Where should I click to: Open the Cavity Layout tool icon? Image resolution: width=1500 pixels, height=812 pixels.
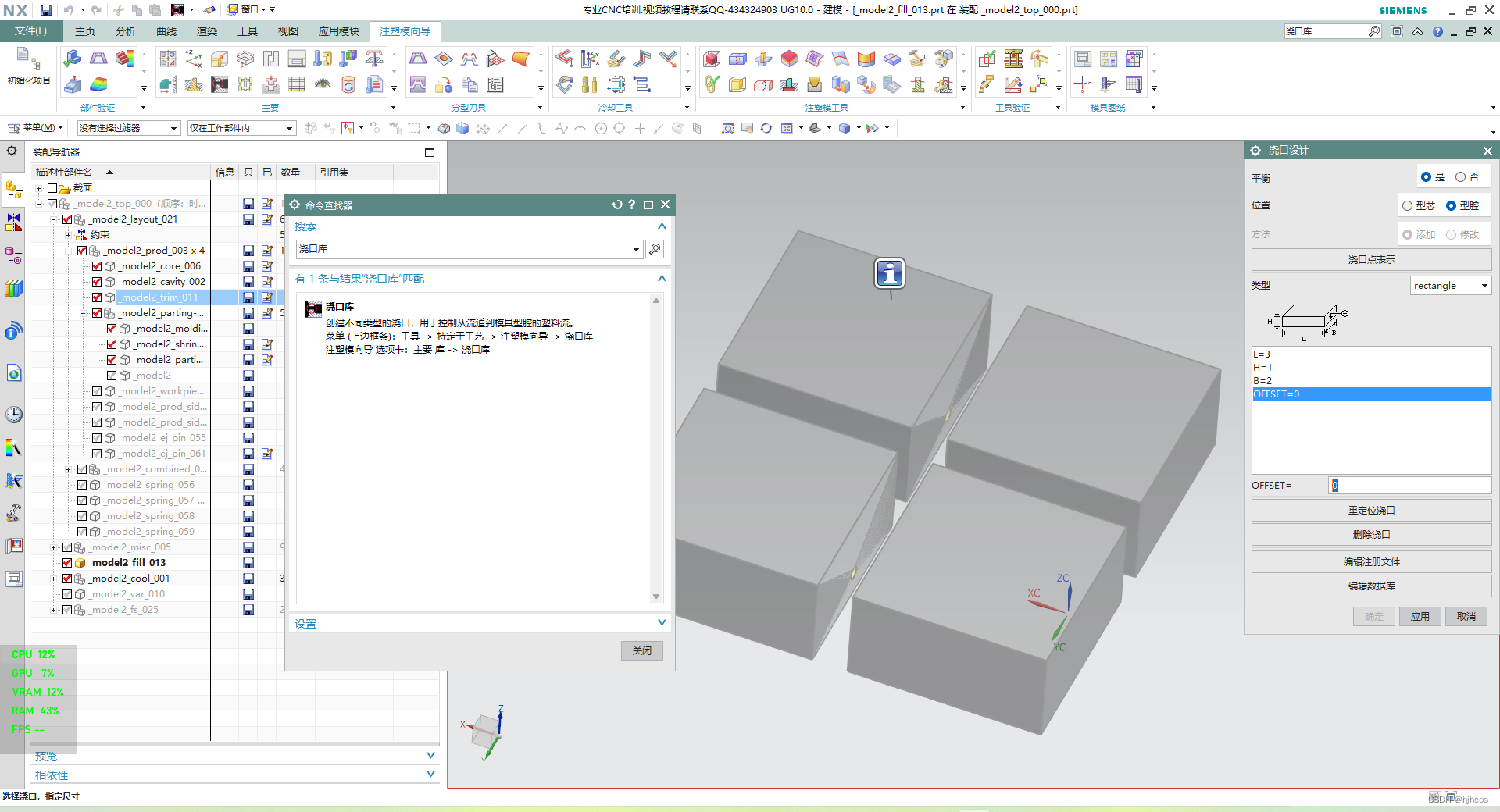tap(245, 59)
